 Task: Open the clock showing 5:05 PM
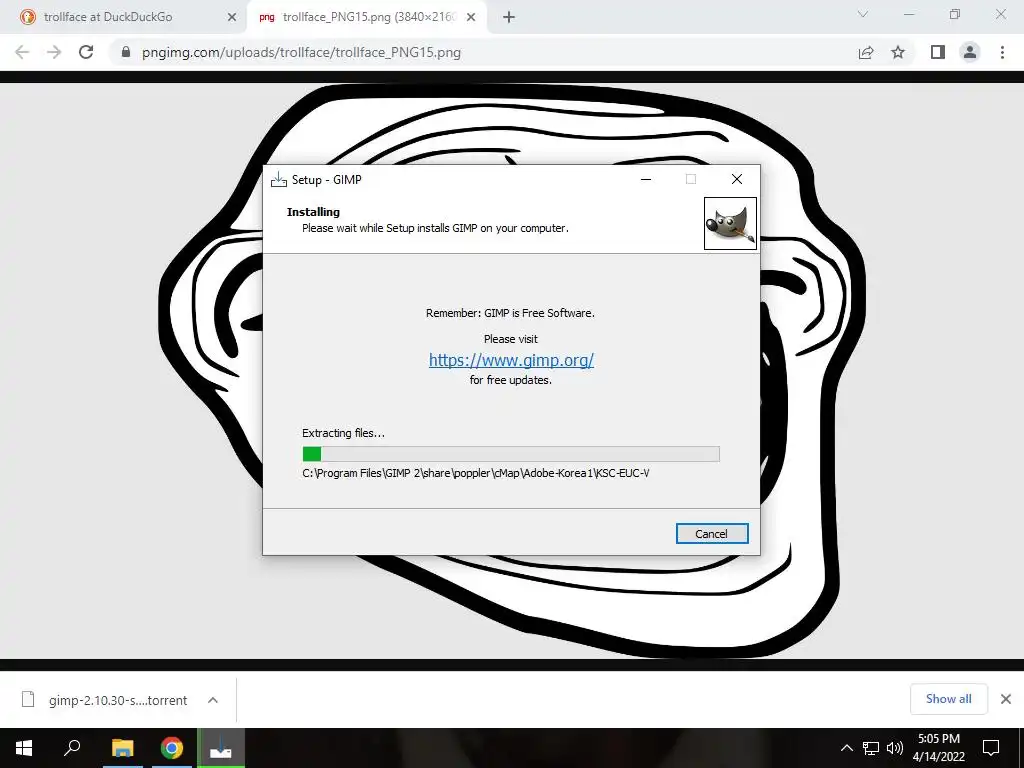point(938,748)
